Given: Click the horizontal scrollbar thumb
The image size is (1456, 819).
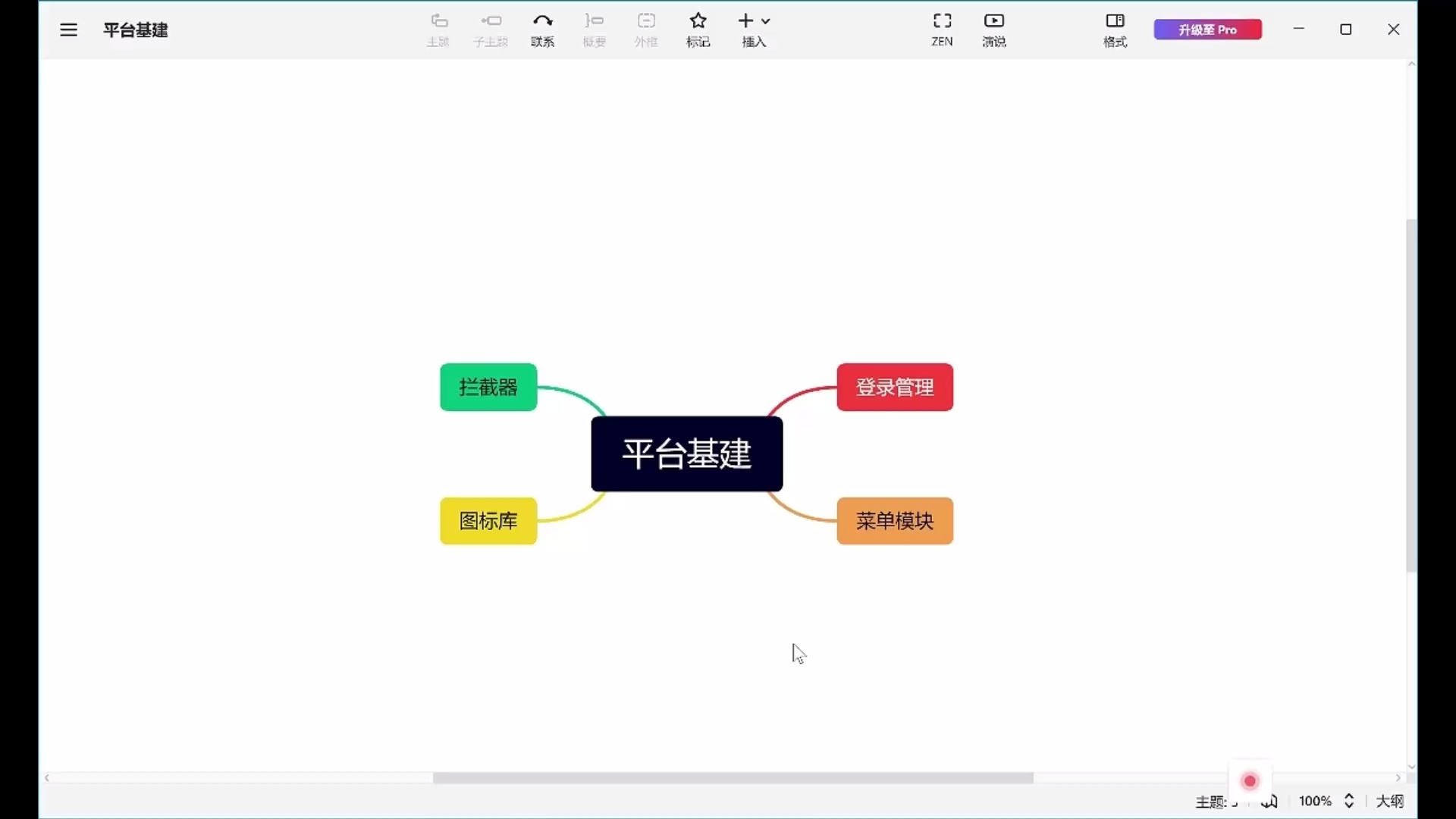Looking at the screenshot, I should click(733, 778).
